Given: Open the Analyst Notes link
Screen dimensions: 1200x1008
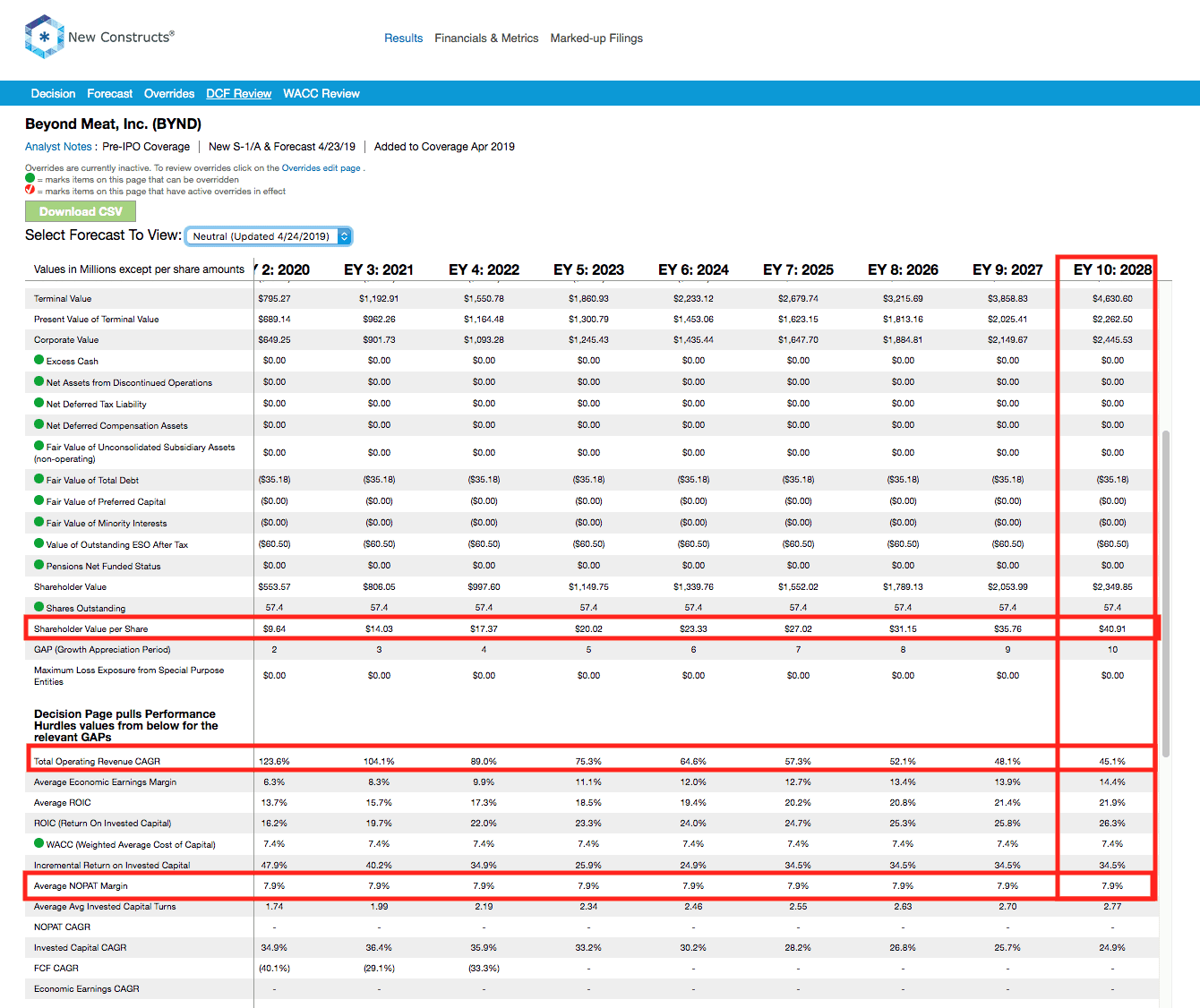Looking at the screenshot, I should point(58,147).
